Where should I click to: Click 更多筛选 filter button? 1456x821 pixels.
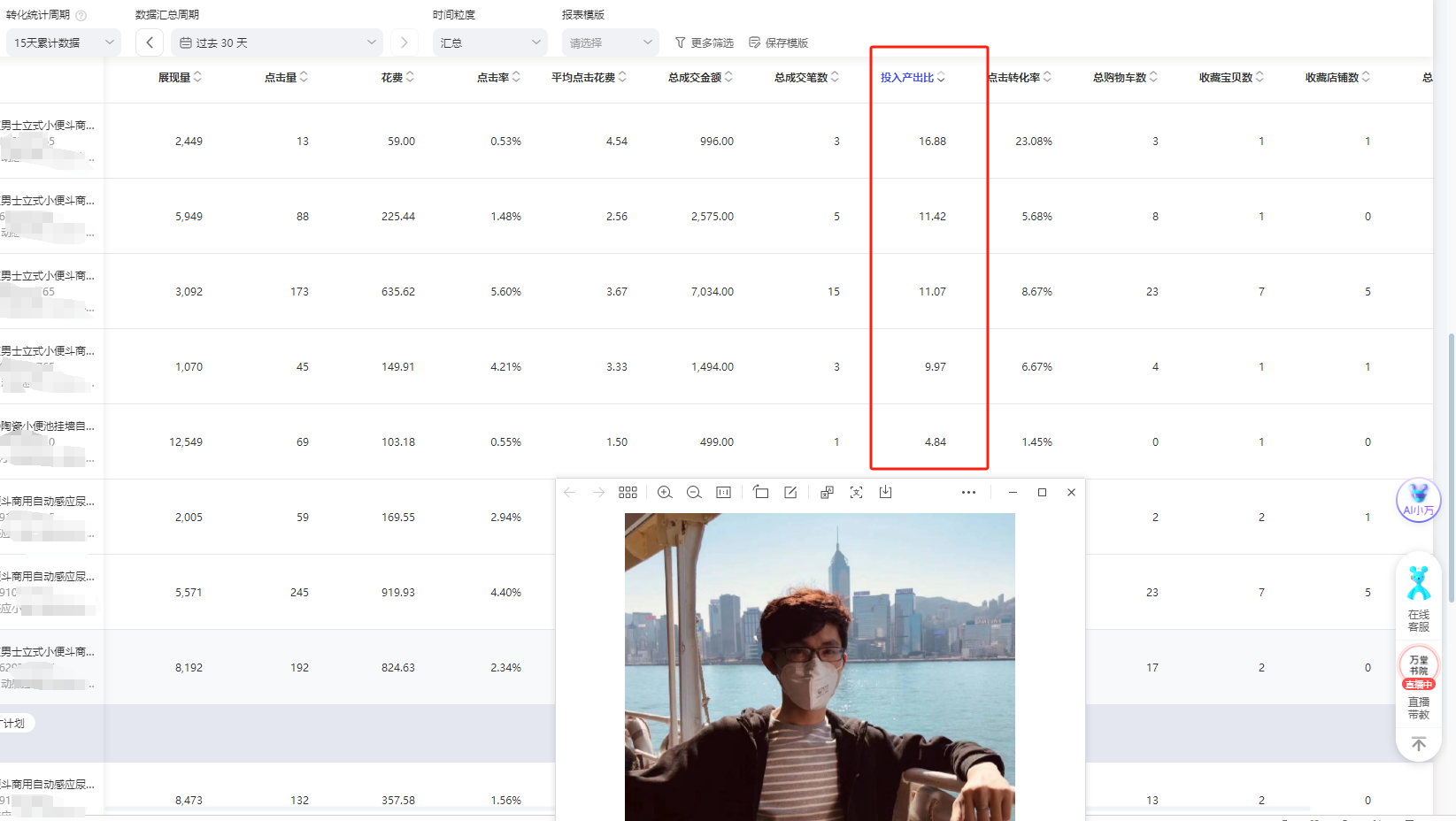coord(705,42)
